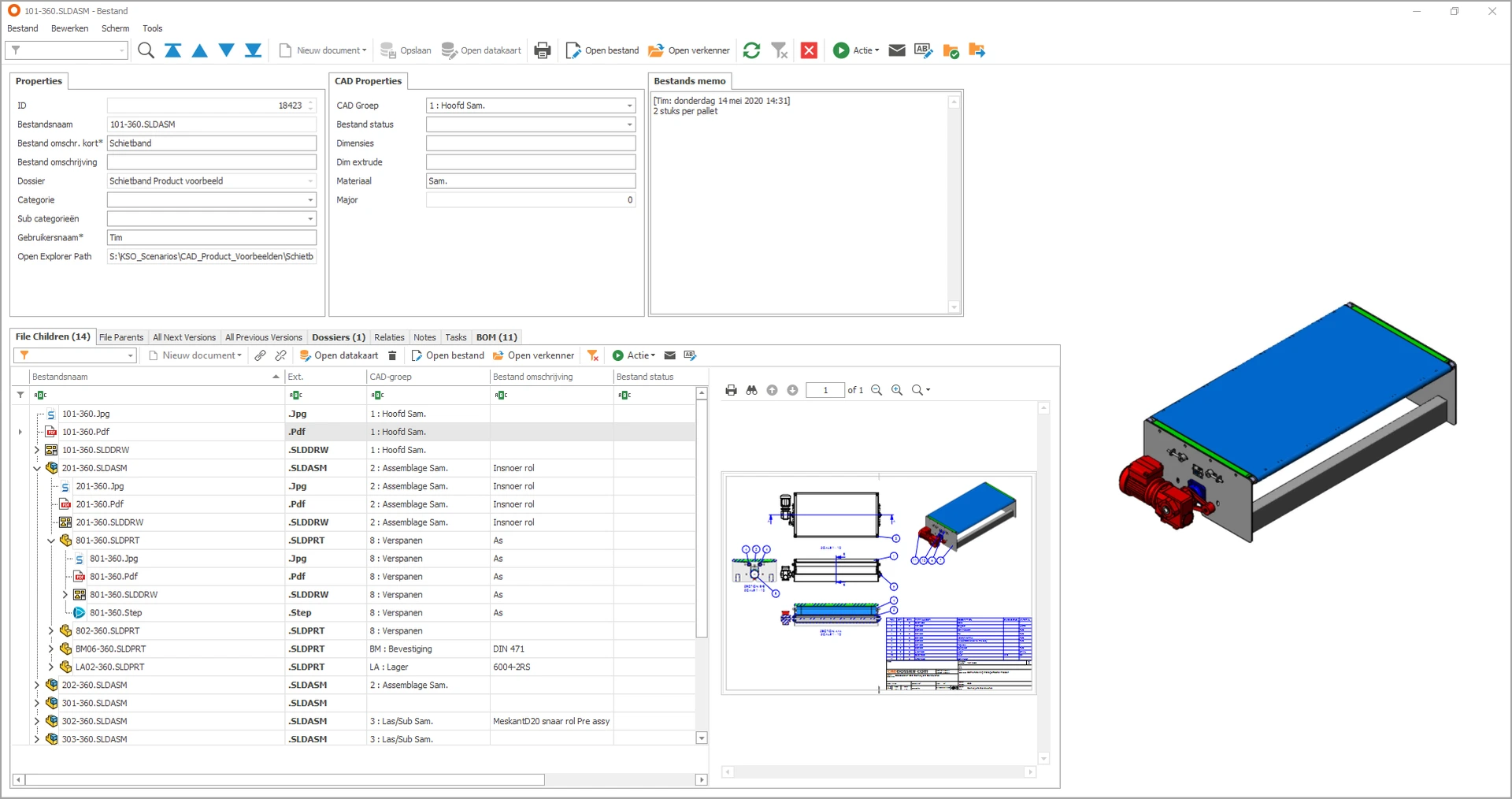Click the zoom in icon in preview toolbar

(x=897, y=390)
